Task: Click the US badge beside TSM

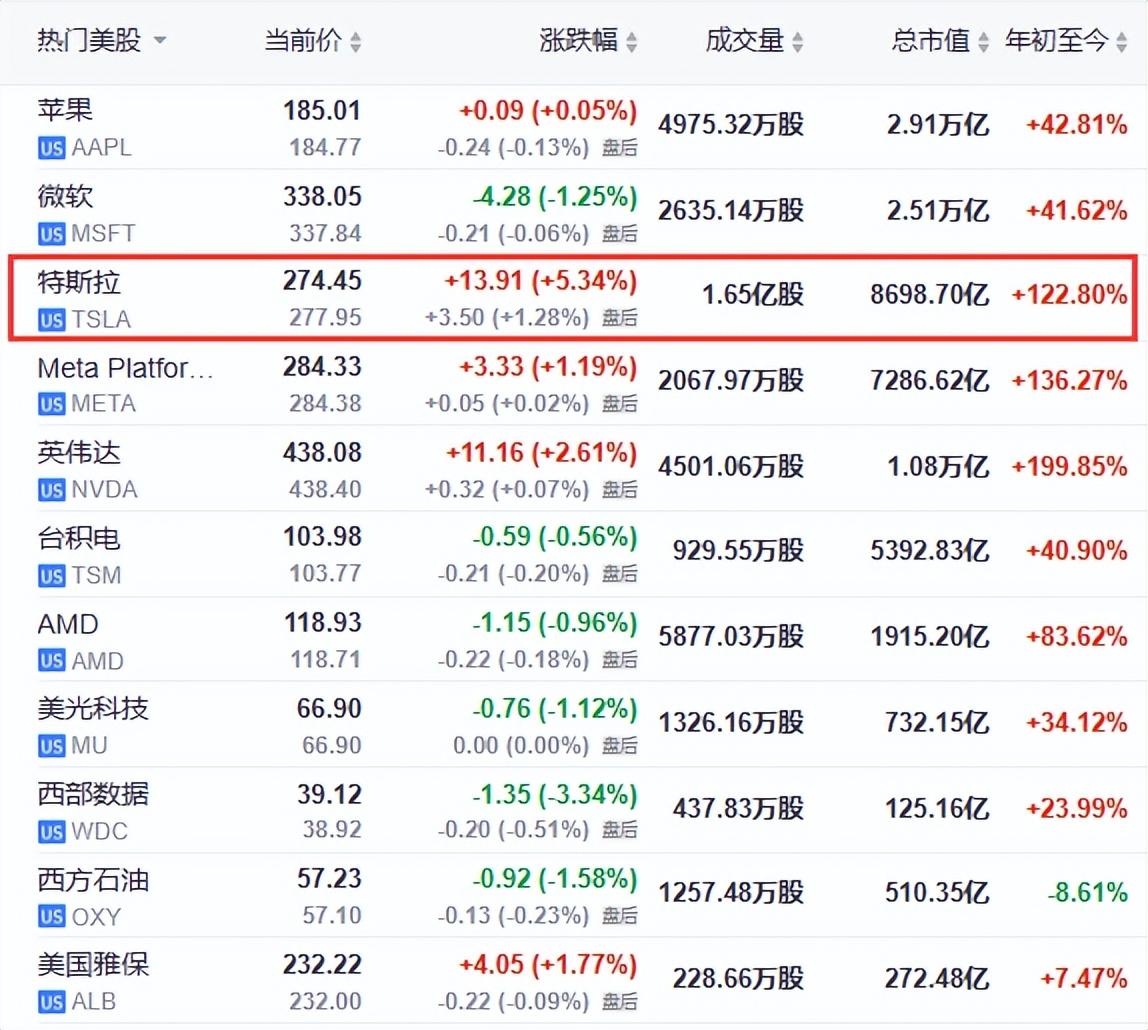Action: pos(51,576)
